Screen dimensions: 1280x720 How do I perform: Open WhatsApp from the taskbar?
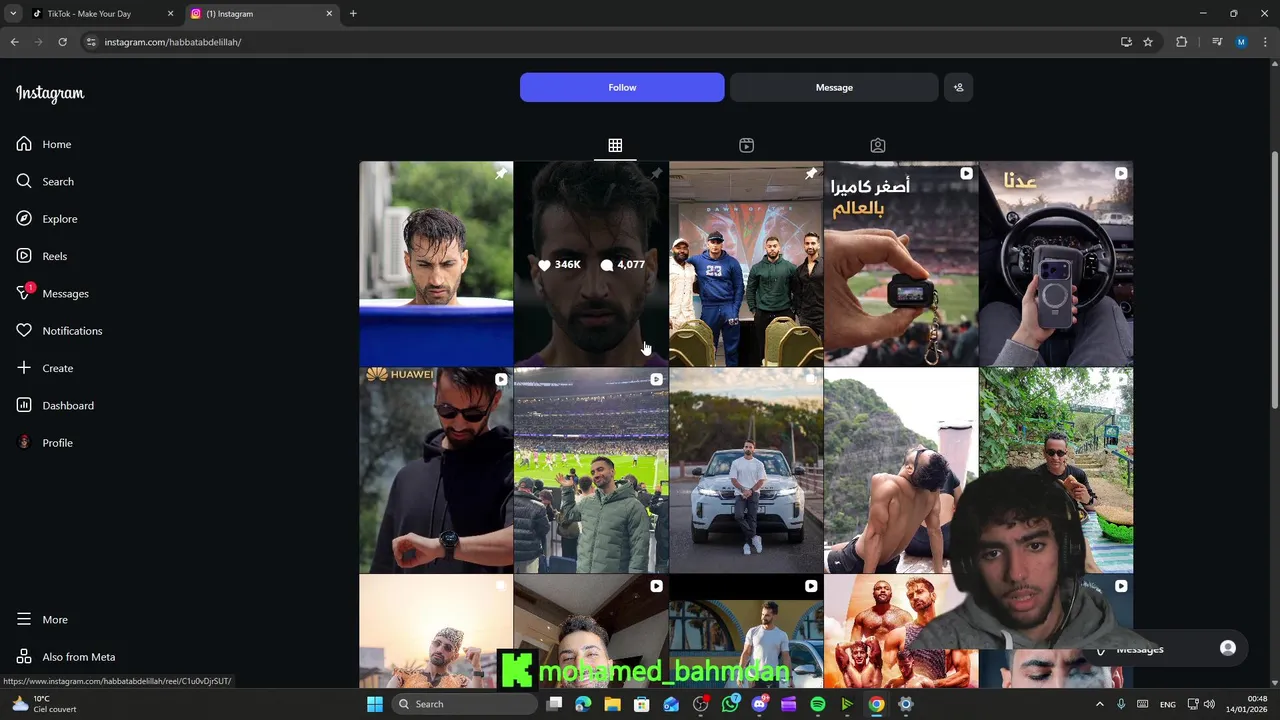click(x=730, y=704)
